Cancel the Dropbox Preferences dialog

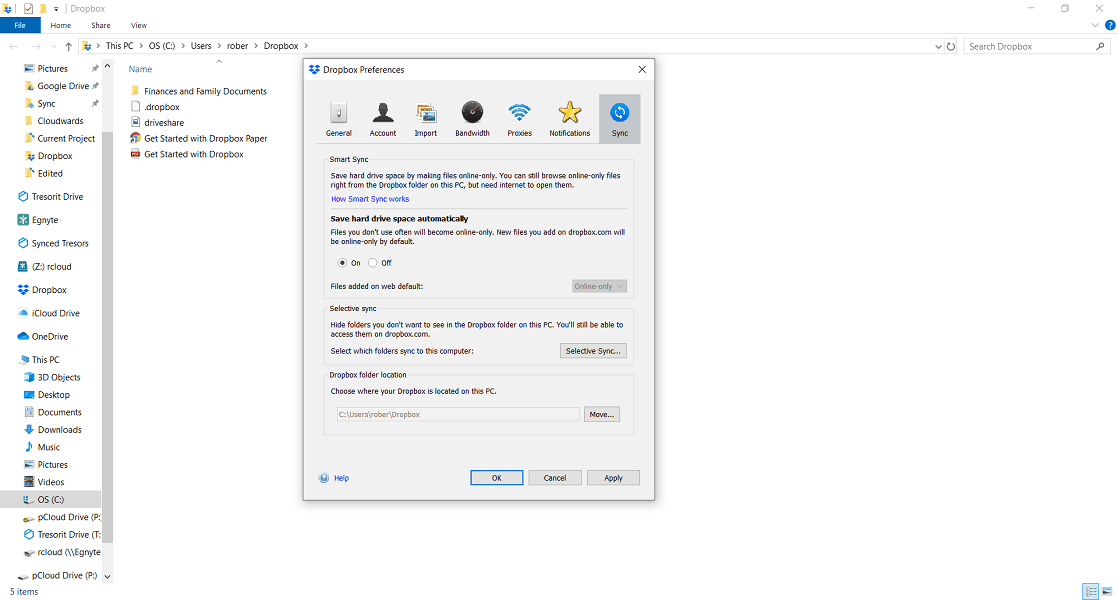tap(555, 478)
